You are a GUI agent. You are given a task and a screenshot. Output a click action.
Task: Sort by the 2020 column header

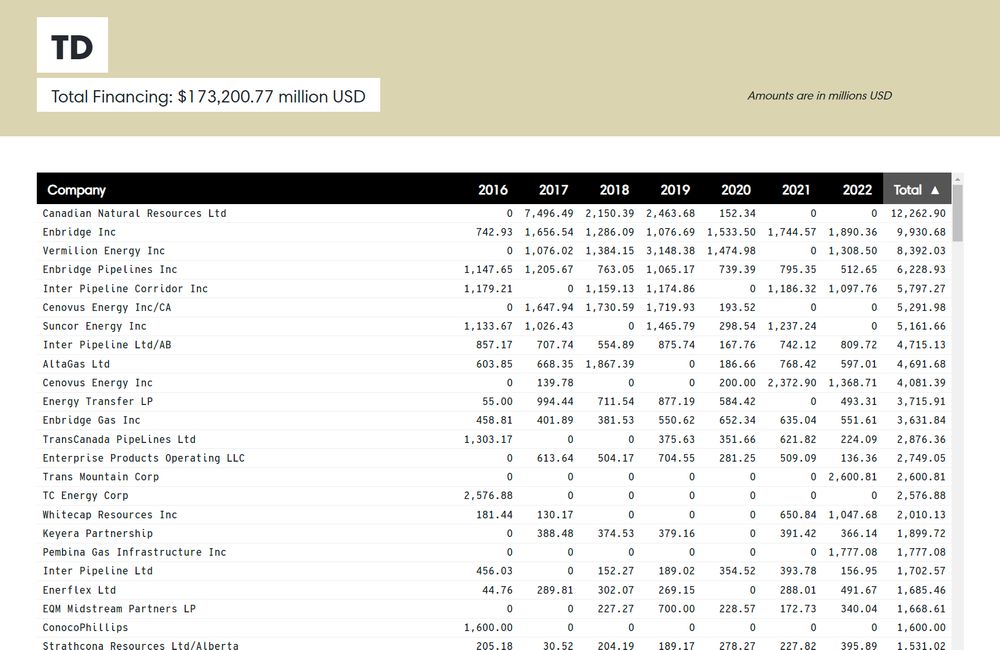pyautogui.click(x=736, y=189)
